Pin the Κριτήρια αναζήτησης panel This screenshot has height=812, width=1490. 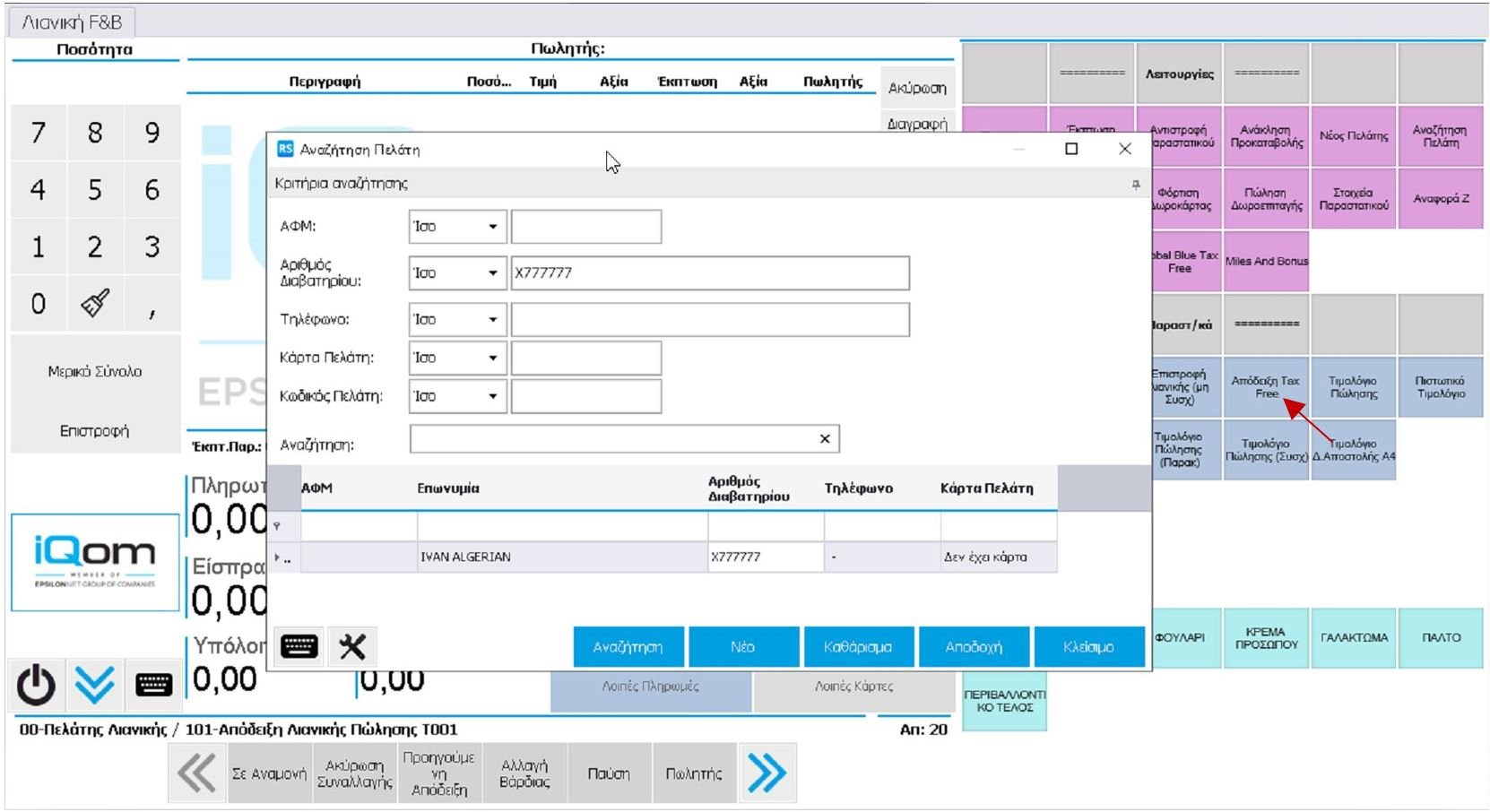click(1135, 184)
